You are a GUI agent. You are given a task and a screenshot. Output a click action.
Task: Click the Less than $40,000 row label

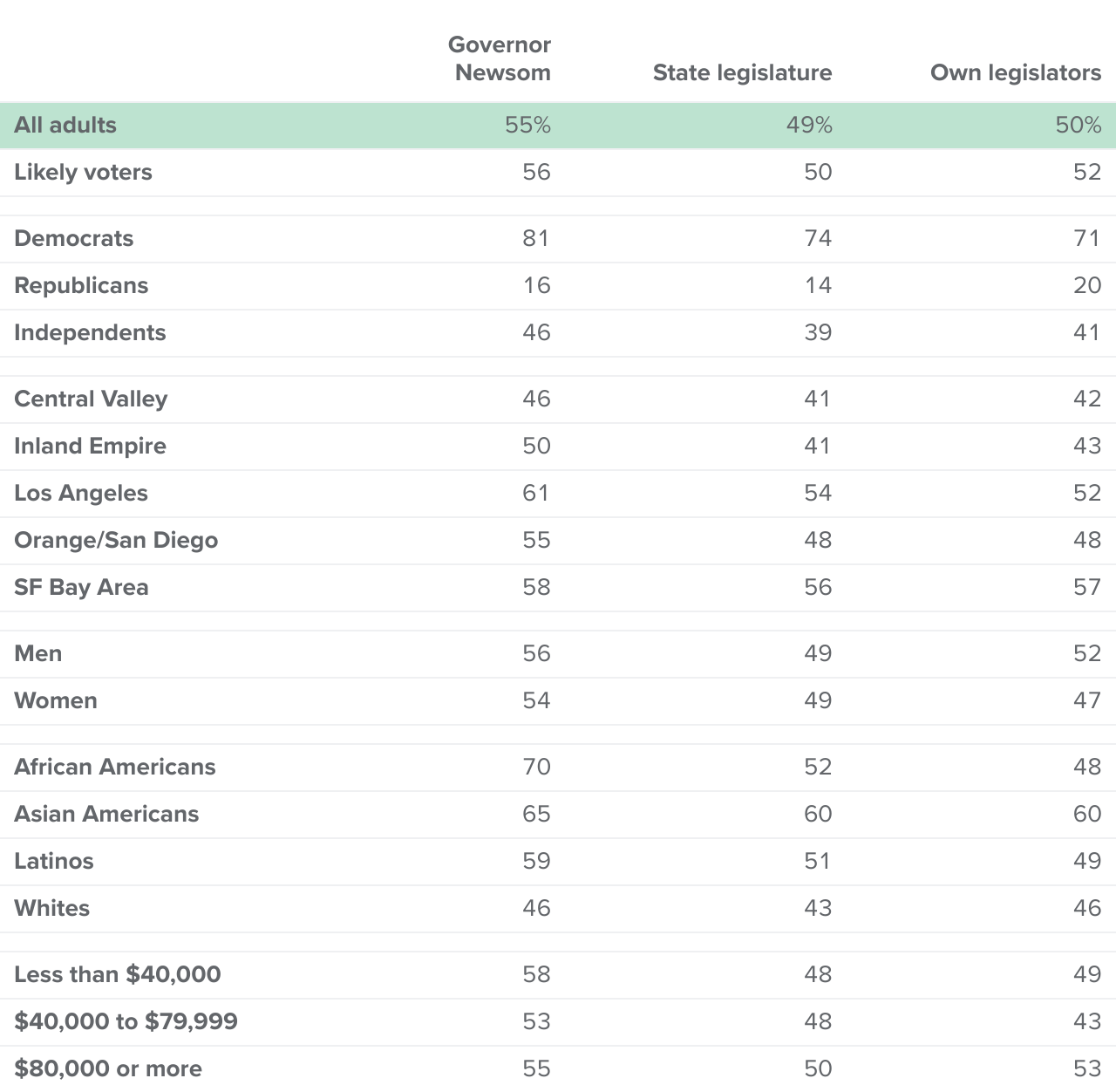tap(118, 974)
